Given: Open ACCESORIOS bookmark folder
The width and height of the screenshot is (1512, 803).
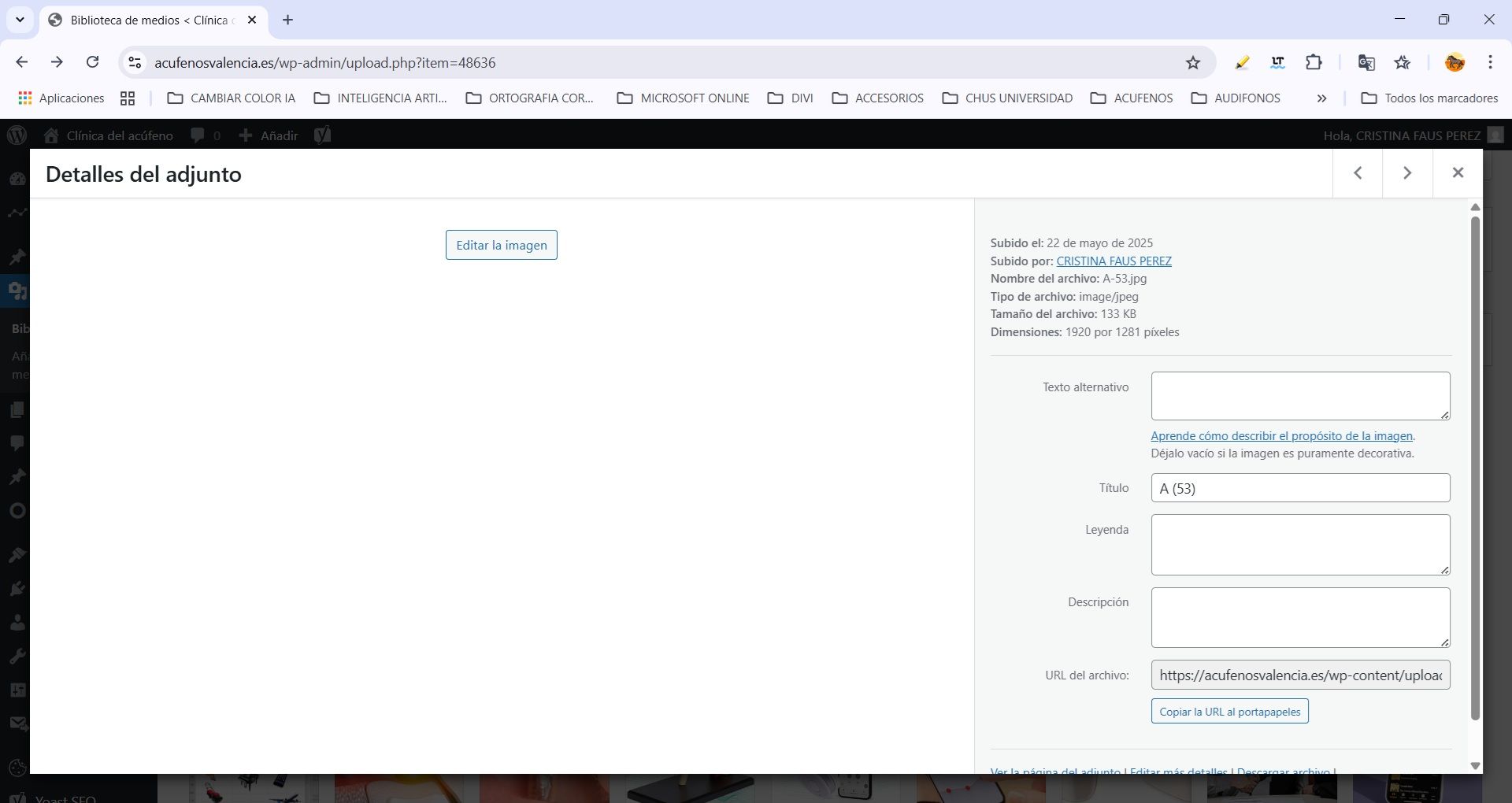Looking at the screenshot, I should [x=877, y=98].
